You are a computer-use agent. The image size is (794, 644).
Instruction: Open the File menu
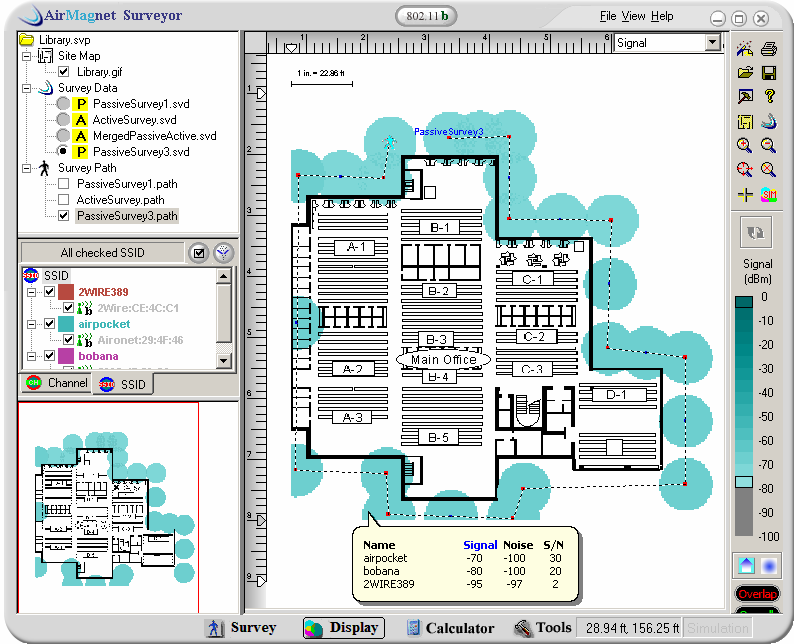click(x=608, y=16)
